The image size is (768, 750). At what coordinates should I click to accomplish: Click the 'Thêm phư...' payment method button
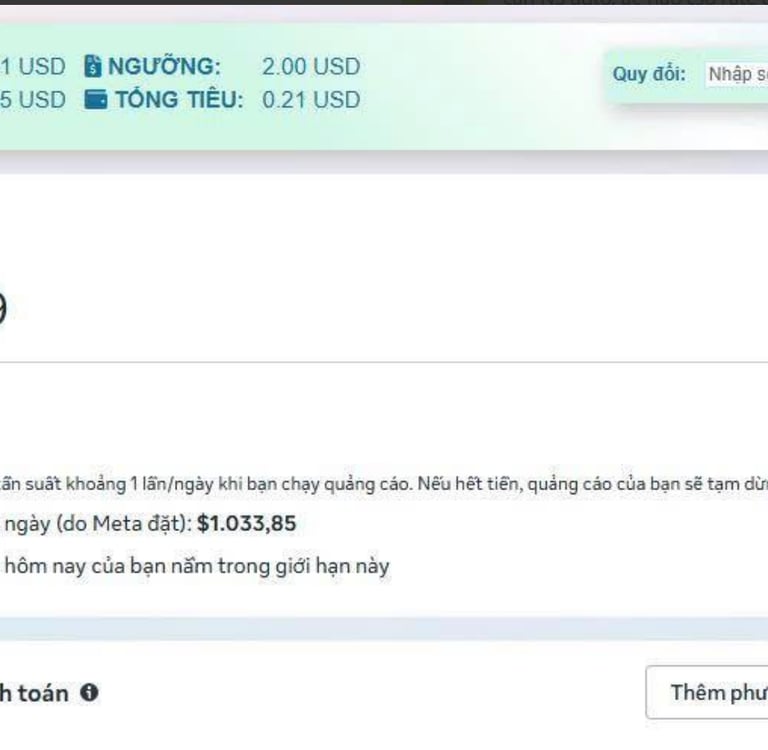tap(707, 693)
